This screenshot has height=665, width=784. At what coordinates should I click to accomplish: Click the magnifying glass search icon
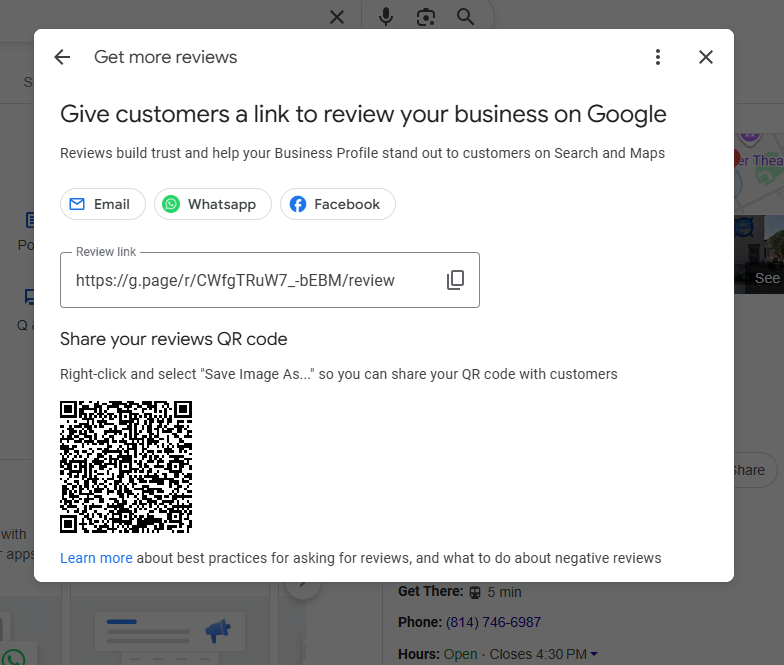pyautogui.click(x=465, y=17)
